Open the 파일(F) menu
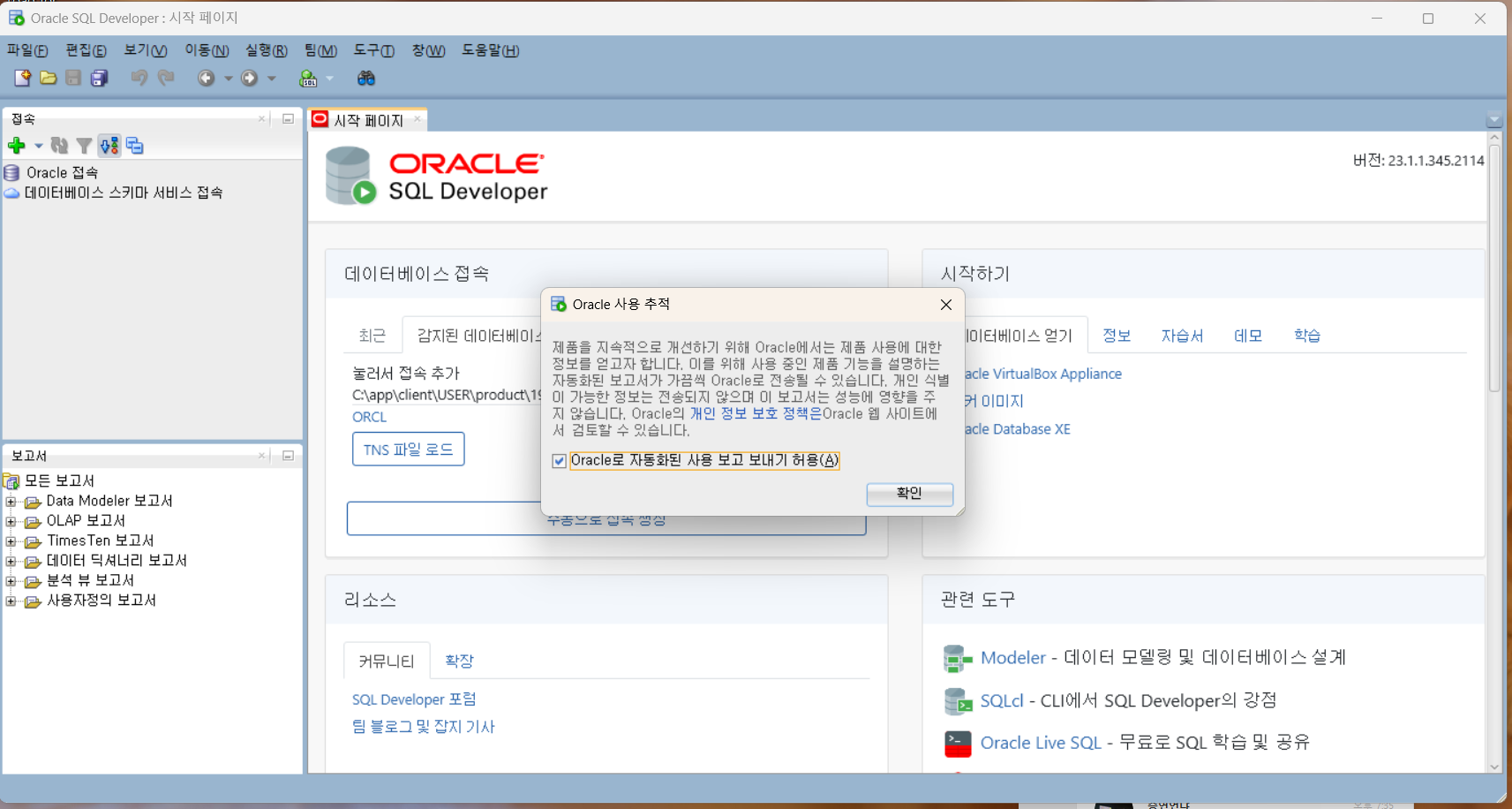Image resolution: width=1512 pixels, height=809 pixels. [27, 50]
